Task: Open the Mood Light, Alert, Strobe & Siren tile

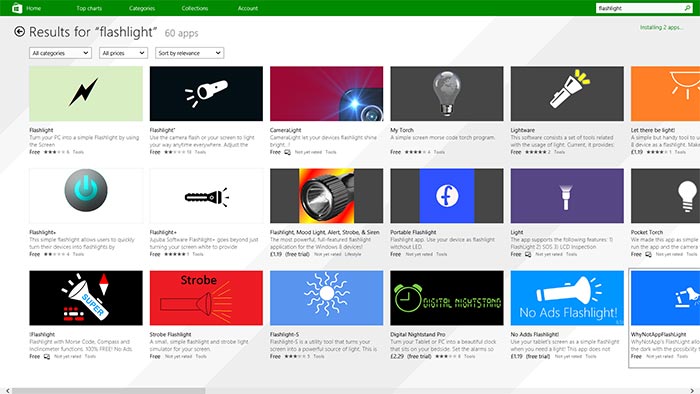Action: point(326,196)
